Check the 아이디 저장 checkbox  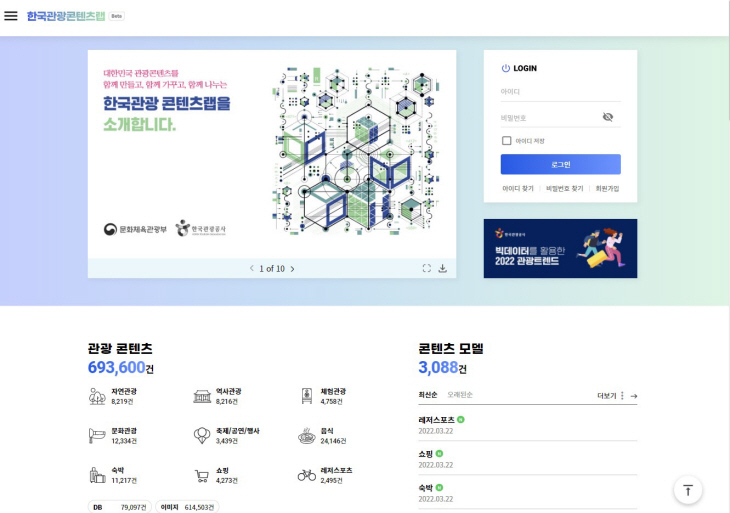point(507,141)
